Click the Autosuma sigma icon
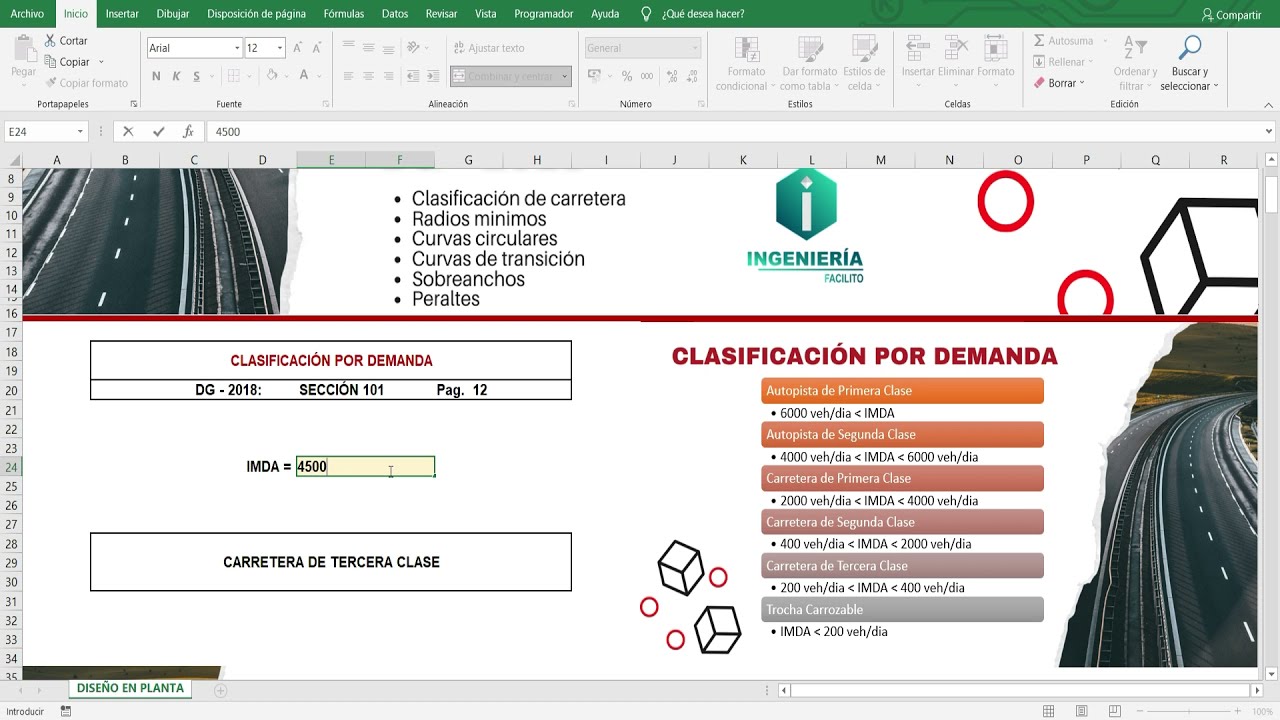Viewport: 1280px width, 720px height. click(x=1039, y=41)
